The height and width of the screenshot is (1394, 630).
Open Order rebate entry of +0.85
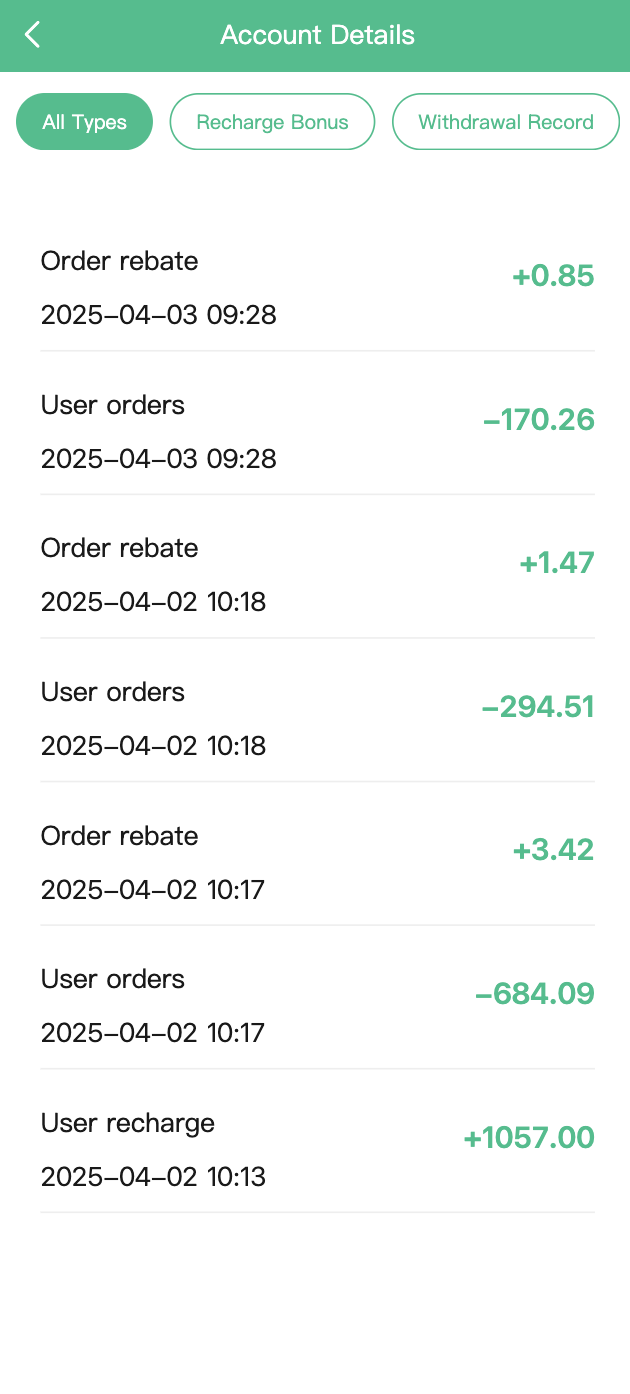coord(120,262)
